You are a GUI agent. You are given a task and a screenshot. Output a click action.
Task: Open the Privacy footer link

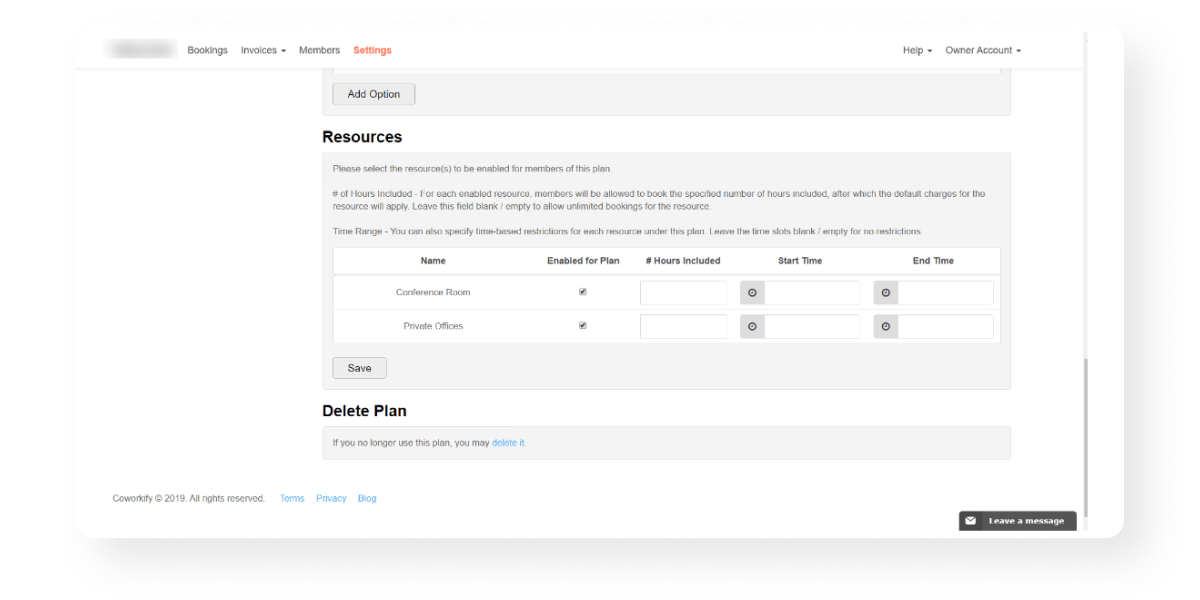pos(331,498)
